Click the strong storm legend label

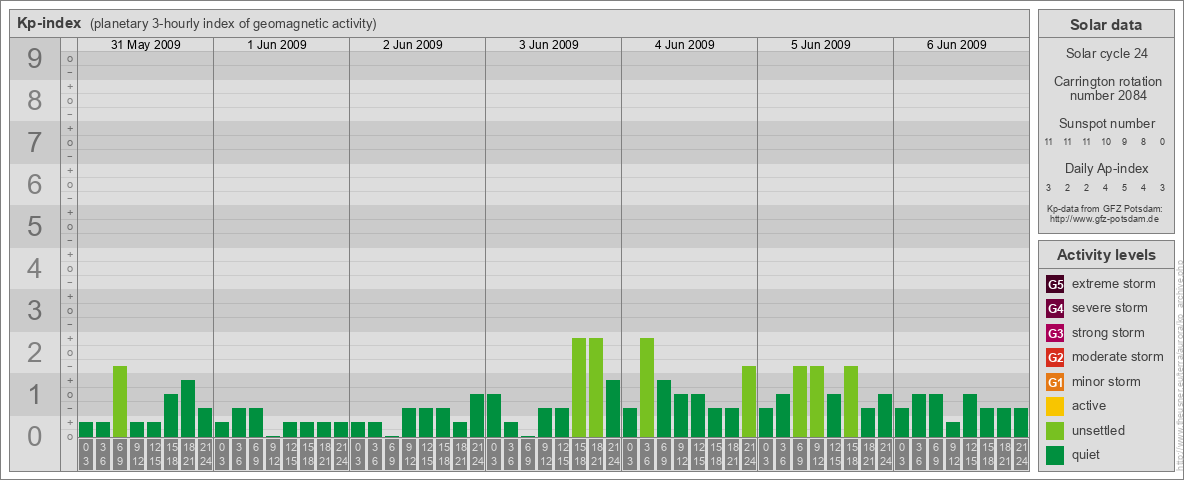point(1108,333)
